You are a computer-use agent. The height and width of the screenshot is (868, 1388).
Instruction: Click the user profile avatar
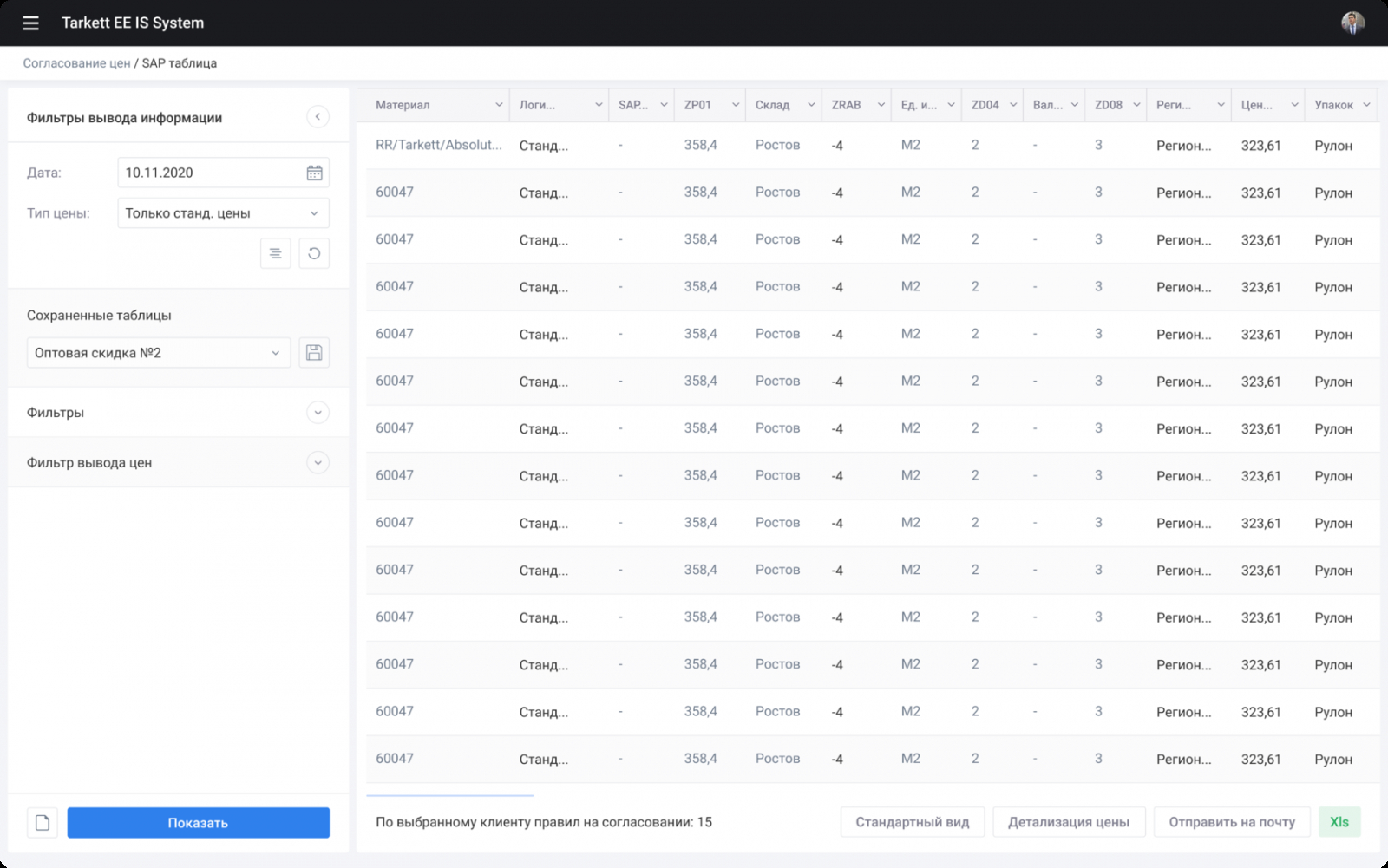[1352, 23]
